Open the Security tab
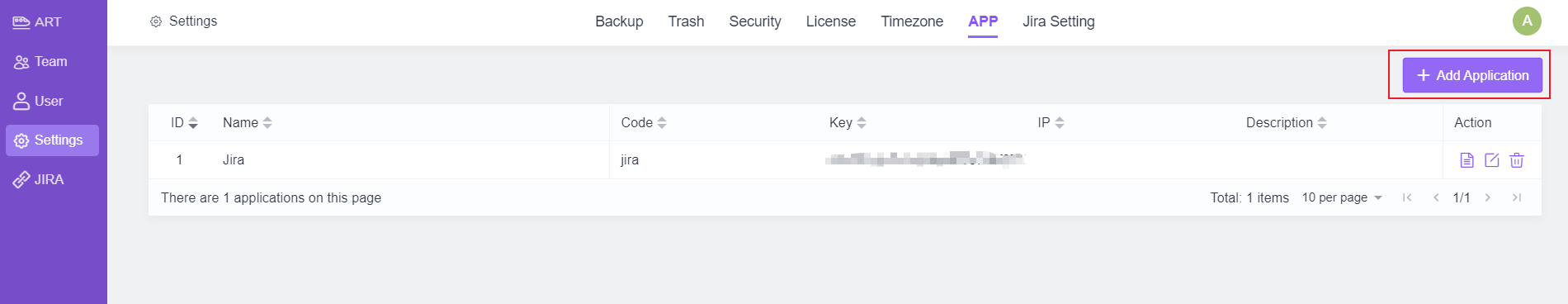 [755, 21]
